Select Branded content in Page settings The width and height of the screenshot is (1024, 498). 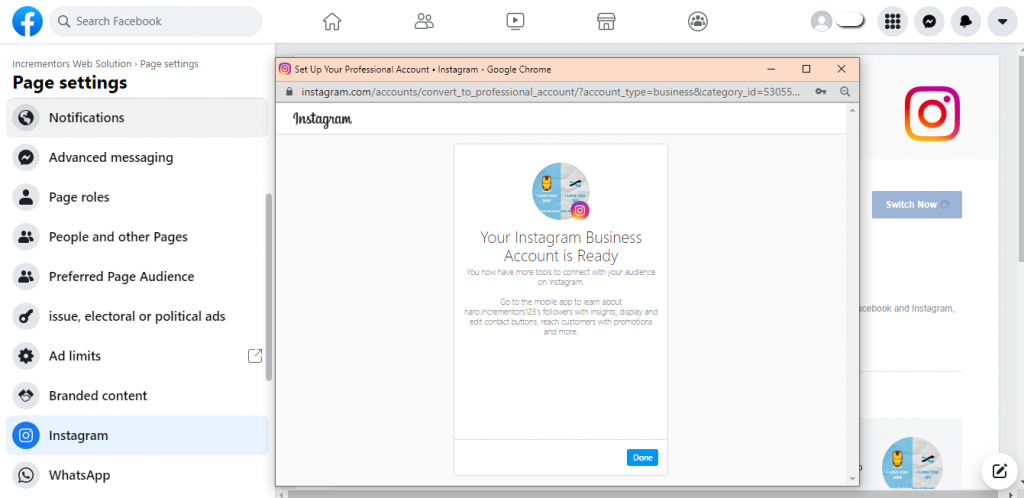tap(137, 396)
